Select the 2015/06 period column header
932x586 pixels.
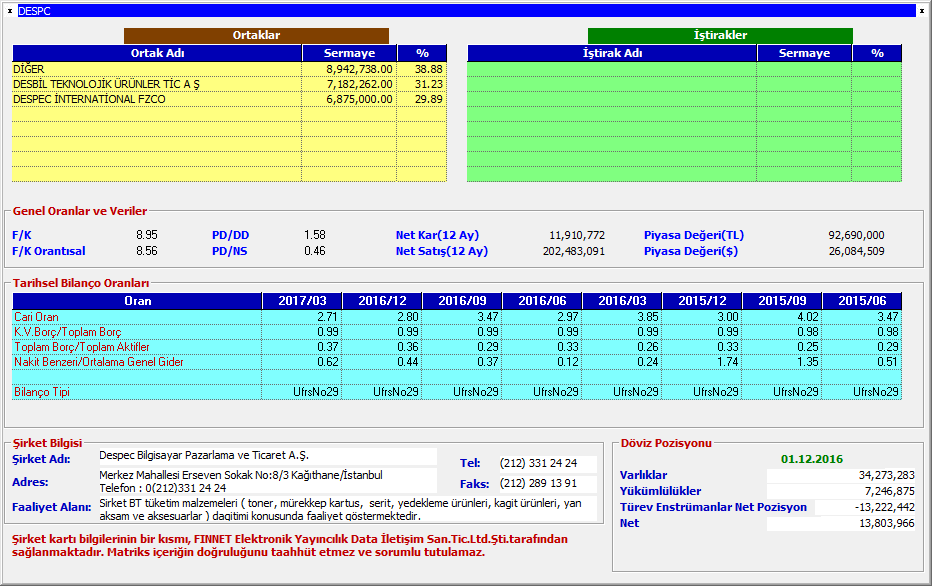(x=862, y=301)
